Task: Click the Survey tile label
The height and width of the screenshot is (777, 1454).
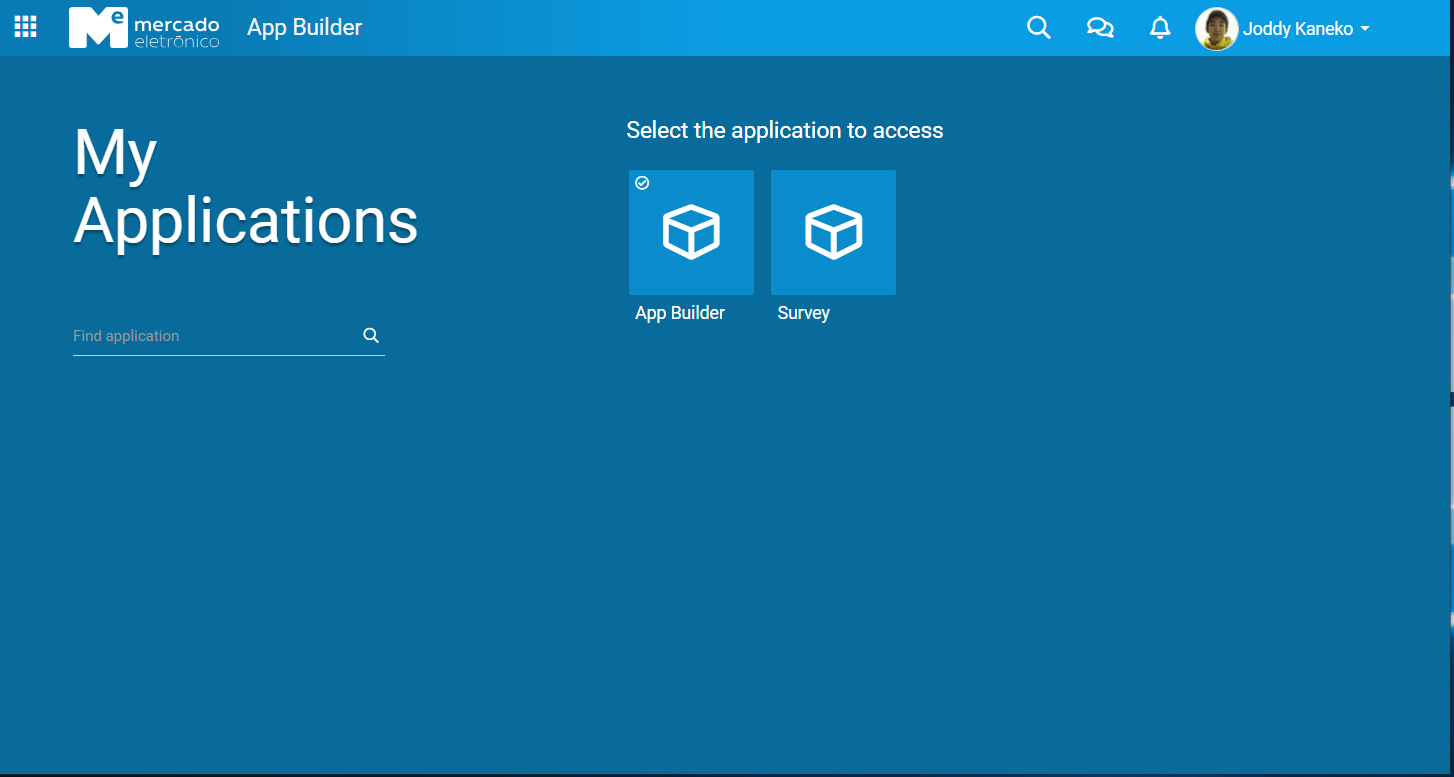Action: (804, 313)
